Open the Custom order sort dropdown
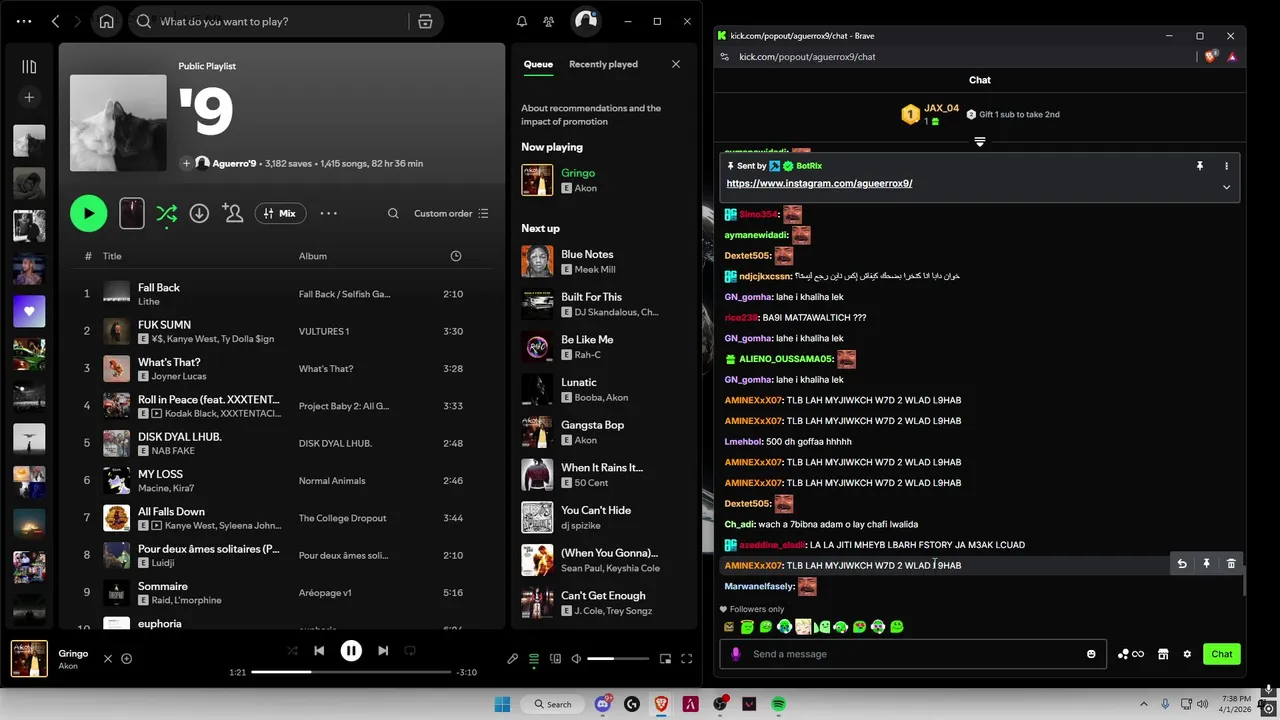The width and height of the screenshot is (1280, 720). click(451, 213)
